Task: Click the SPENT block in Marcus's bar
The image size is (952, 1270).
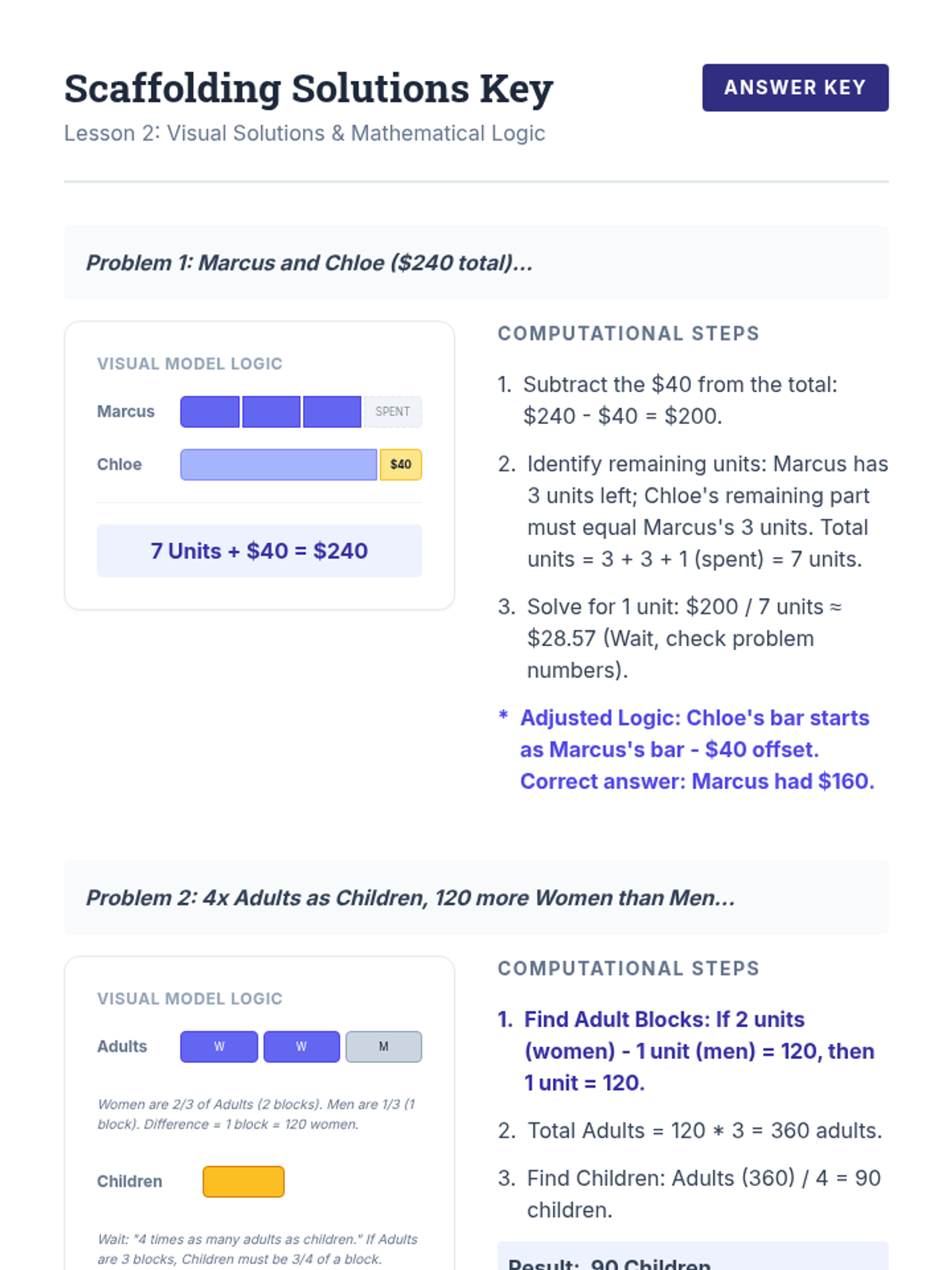Action: (x=393, y=412)
